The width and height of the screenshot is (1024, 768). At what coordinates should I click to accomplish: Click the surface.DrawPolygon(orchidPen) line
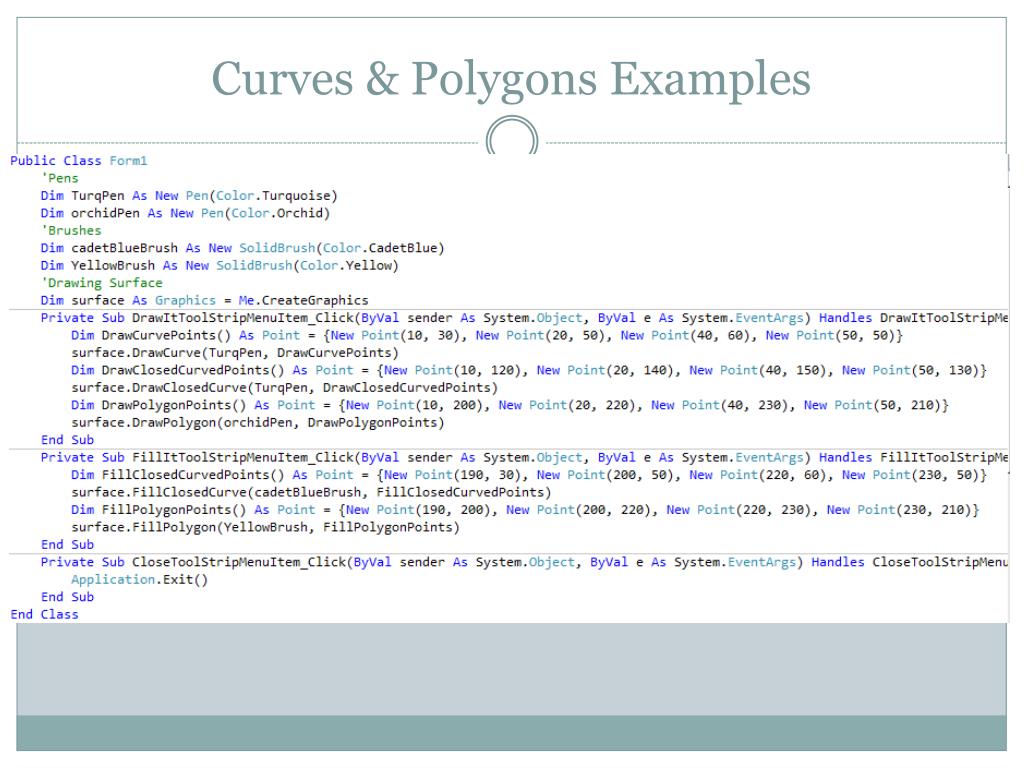point(258,423)
